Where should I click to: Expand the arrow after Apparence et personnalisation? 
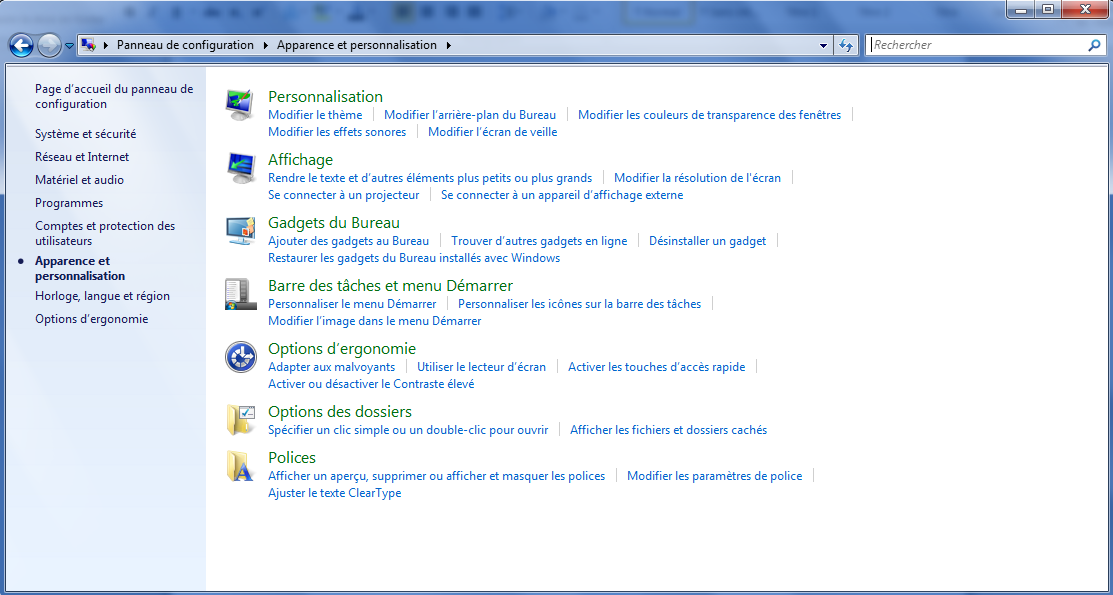[449, 45]
